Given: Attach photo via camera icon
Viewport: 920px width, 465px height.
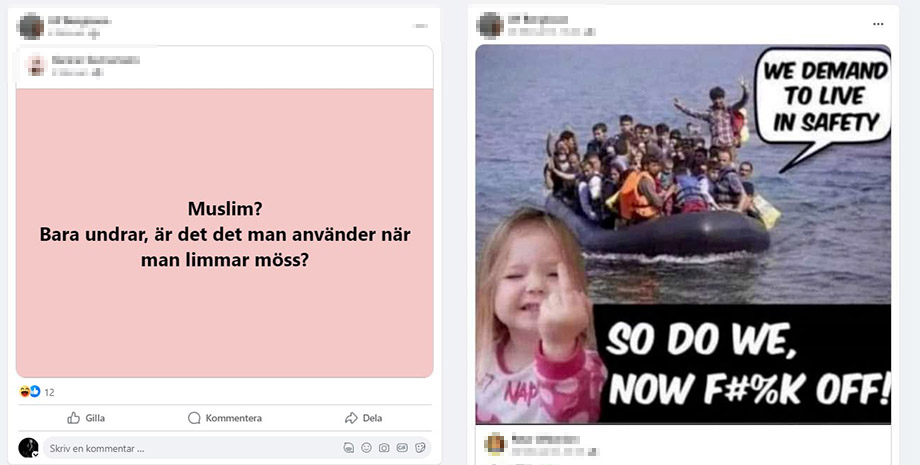Looking at the screenshot, I should click(x=384, y=448).
